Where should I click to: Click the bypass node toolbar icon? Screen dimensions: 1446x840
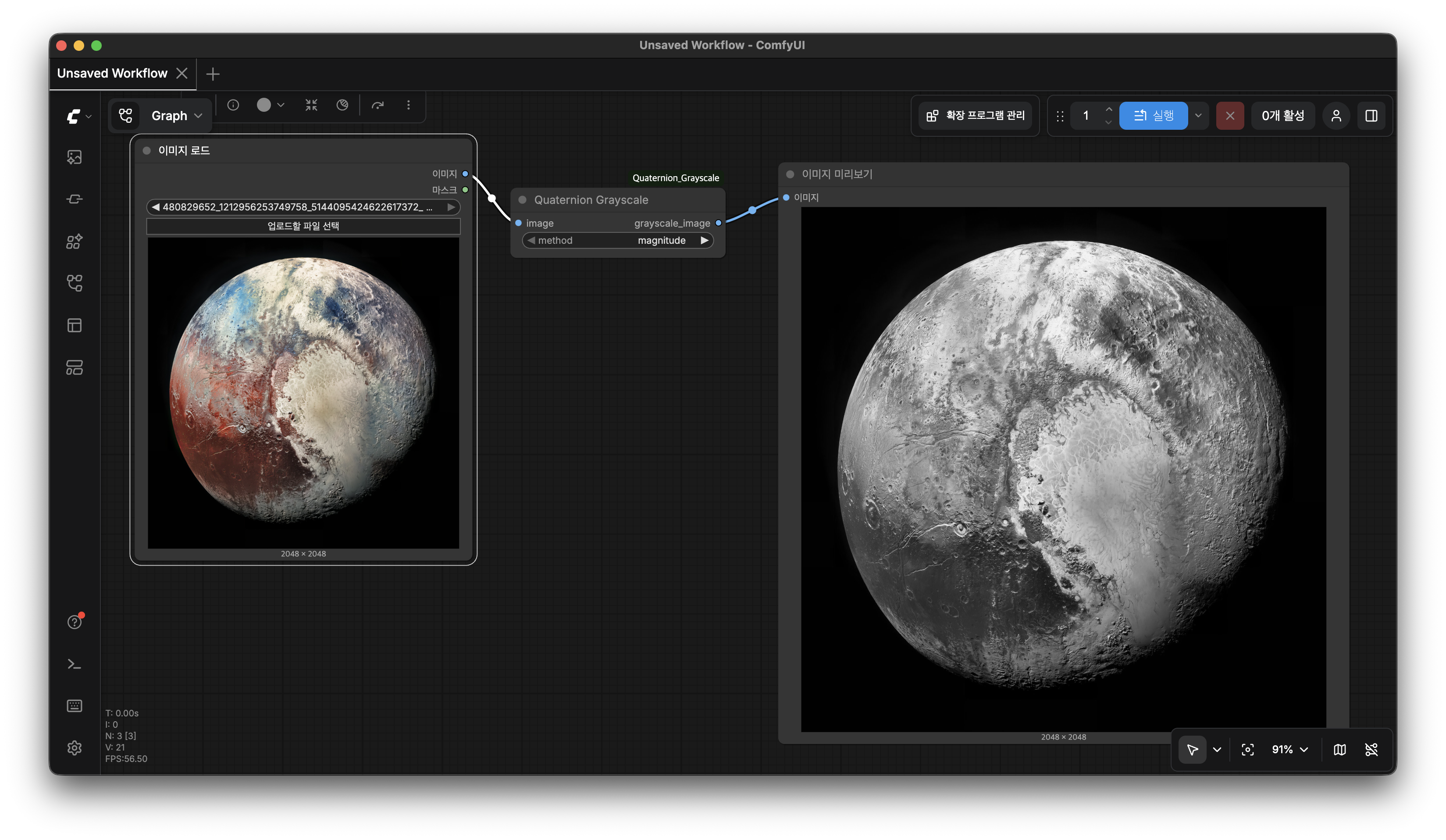pyautogui.click(x=342, y=105)
